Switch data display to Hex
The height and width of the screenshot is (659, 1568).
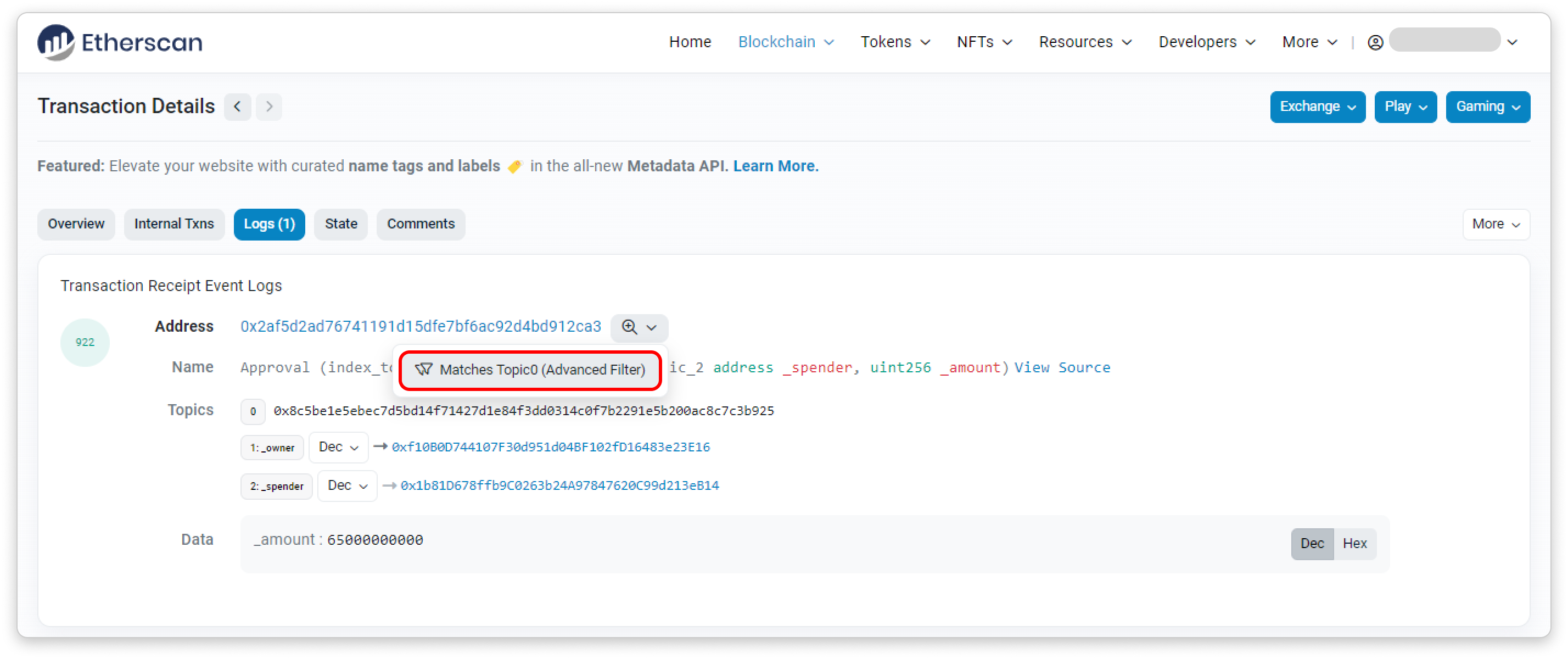point(1354,543)
